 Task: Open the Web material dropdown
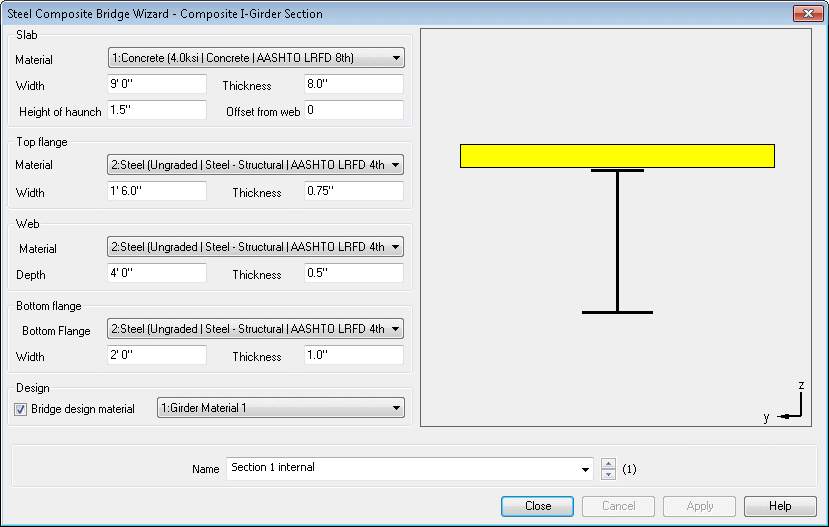click(x=397, y=247)
